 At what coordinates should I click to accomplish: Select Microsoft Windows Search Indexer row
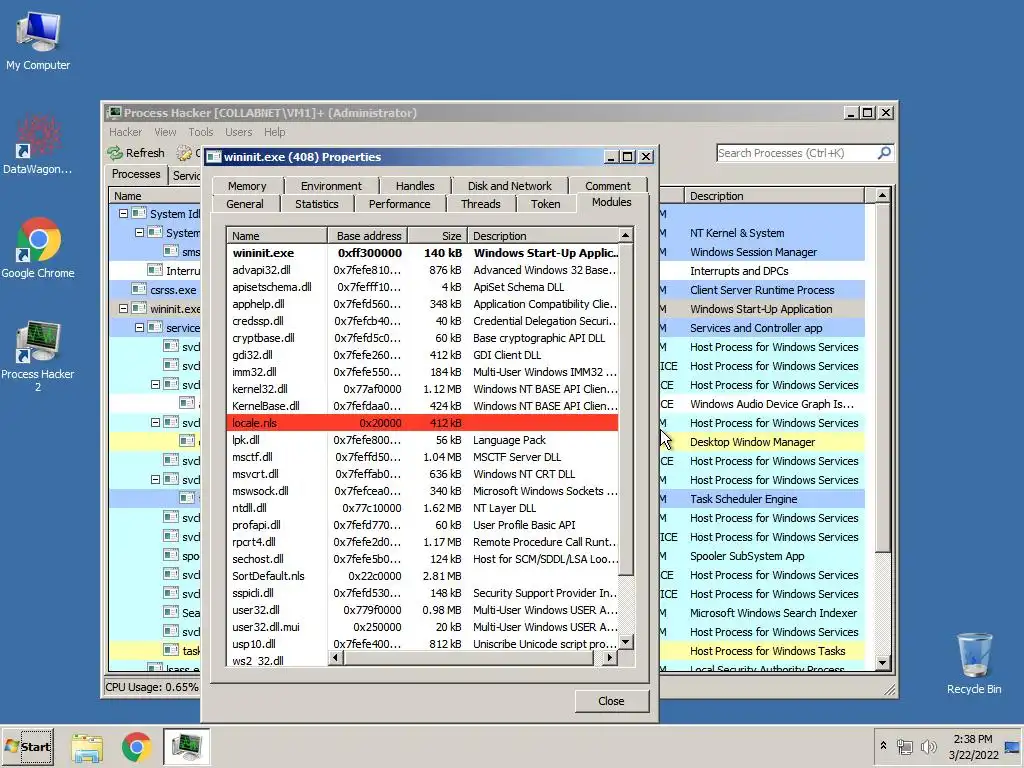[761, 613]
